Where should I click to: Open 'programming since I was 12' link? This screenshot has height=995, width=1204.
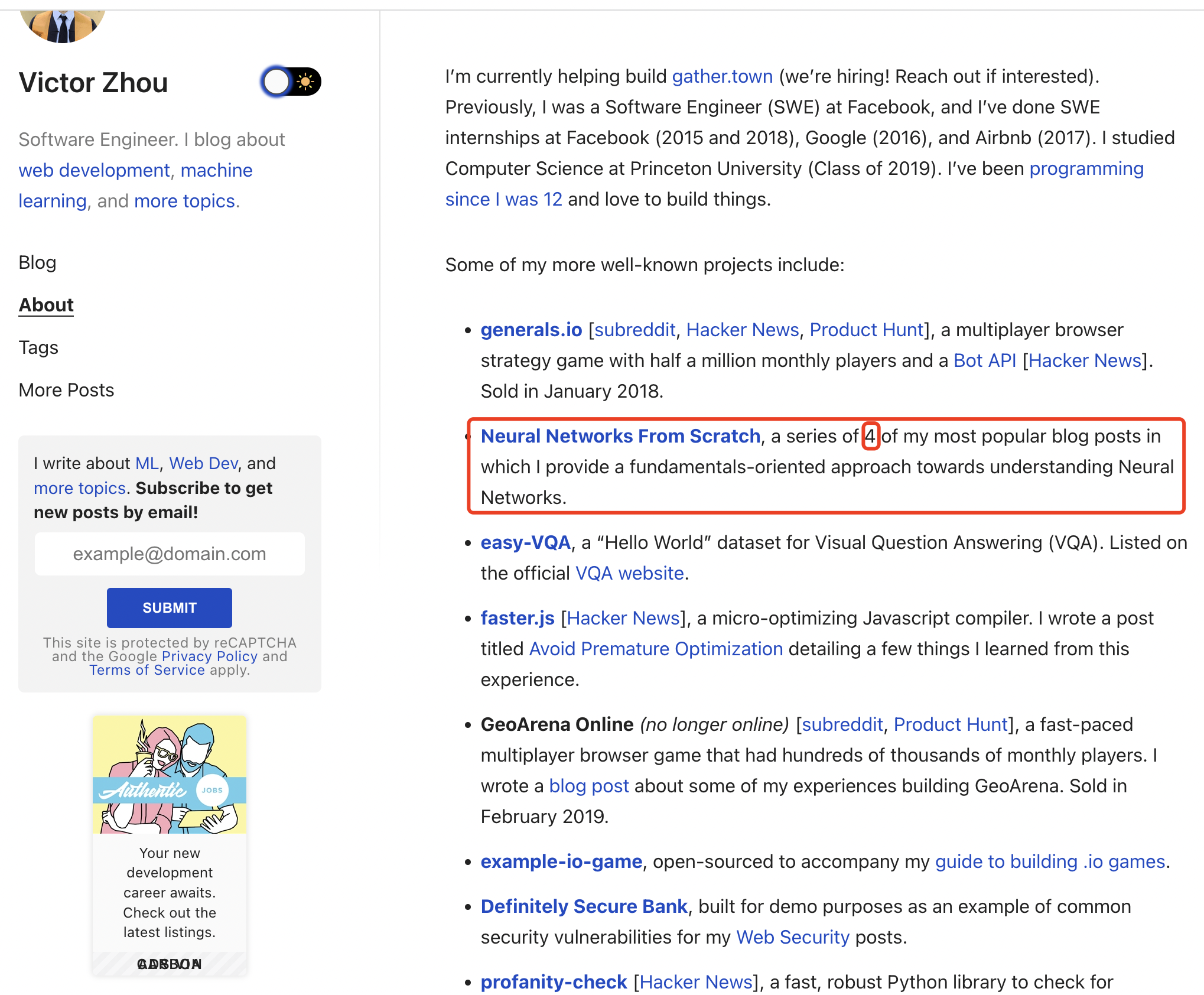795,184
